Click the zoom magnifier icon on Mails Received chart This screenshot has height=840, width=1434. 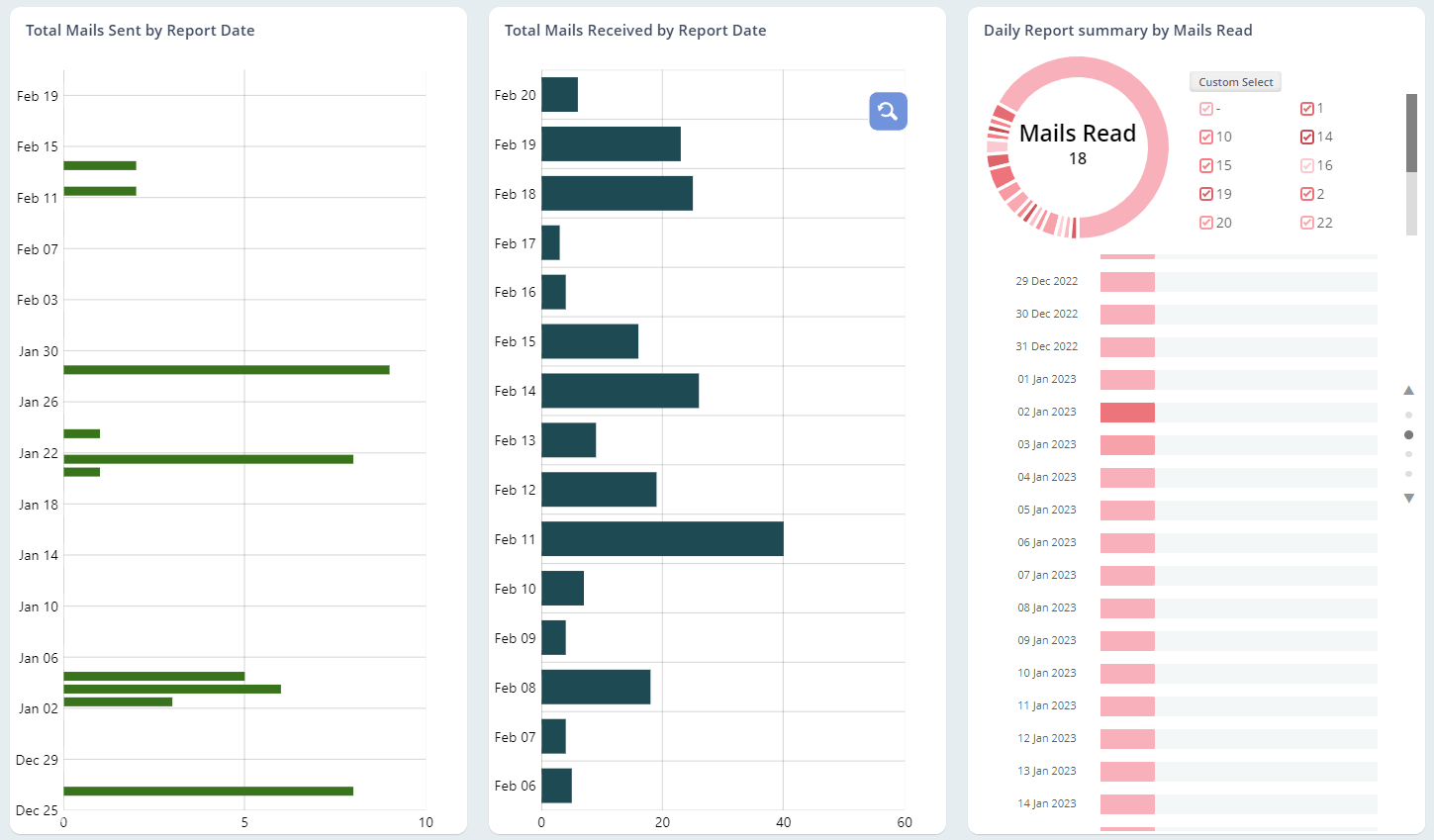pos(887,111)
